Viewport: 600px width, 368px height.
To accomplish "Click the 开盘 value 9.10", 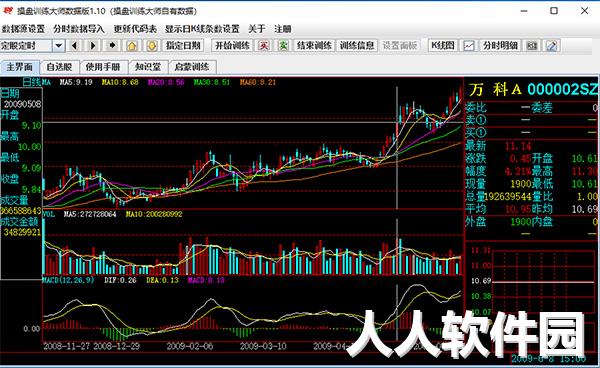I will coord(31,125).
